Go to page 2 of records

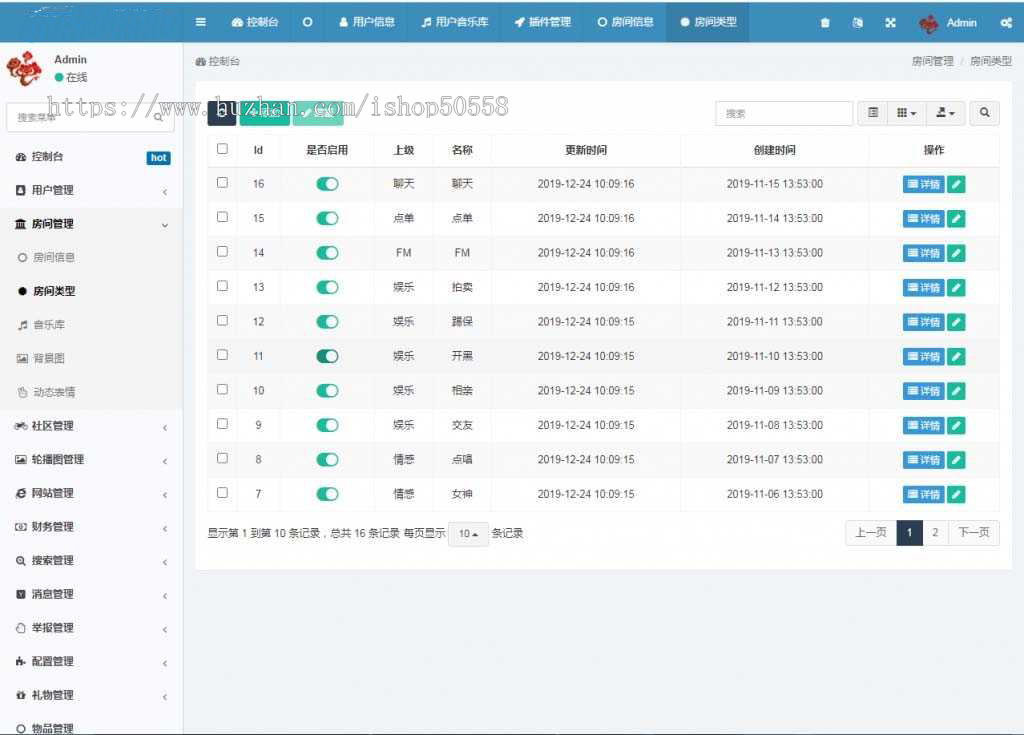tap(935, 532)
